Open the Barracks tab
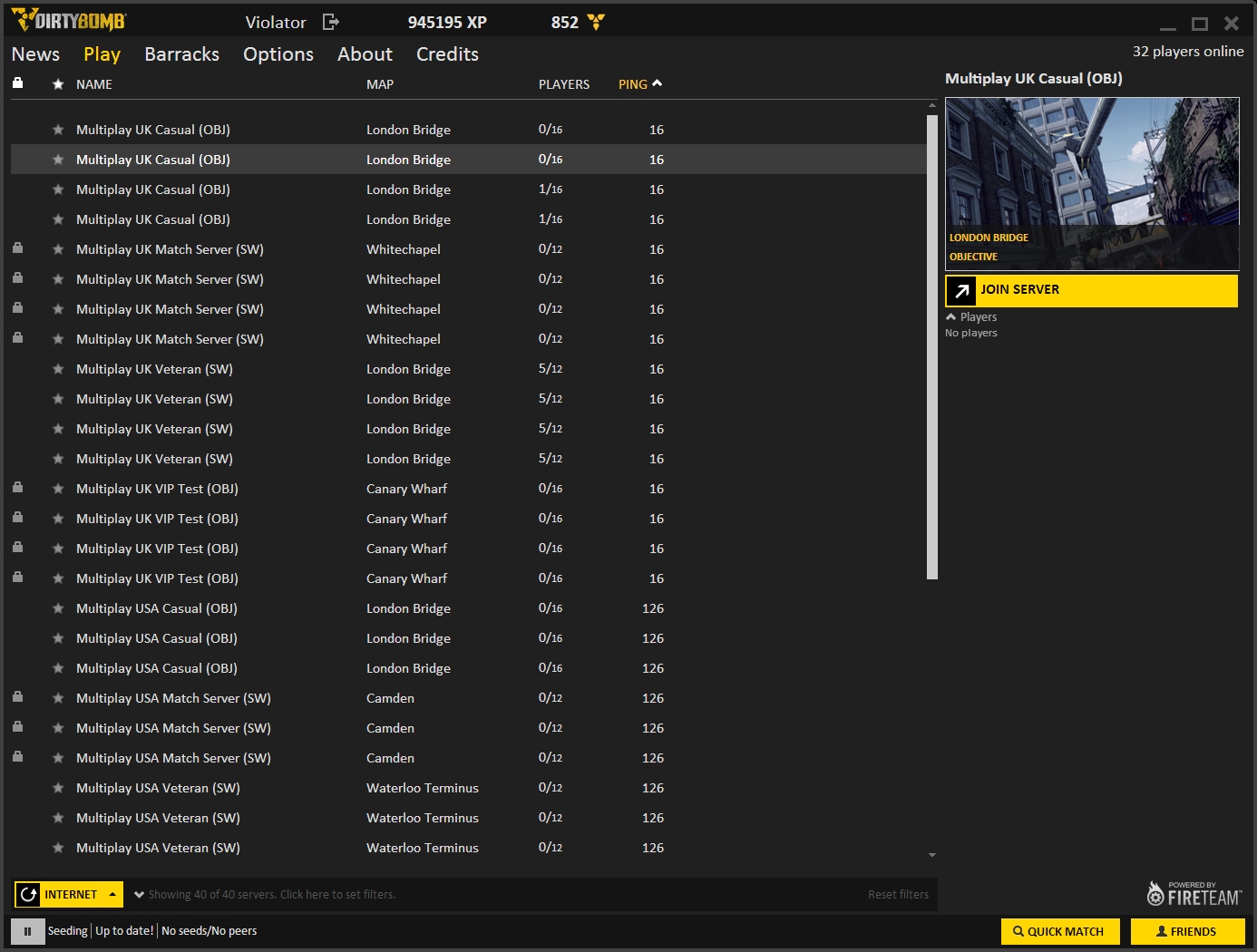 181,54
